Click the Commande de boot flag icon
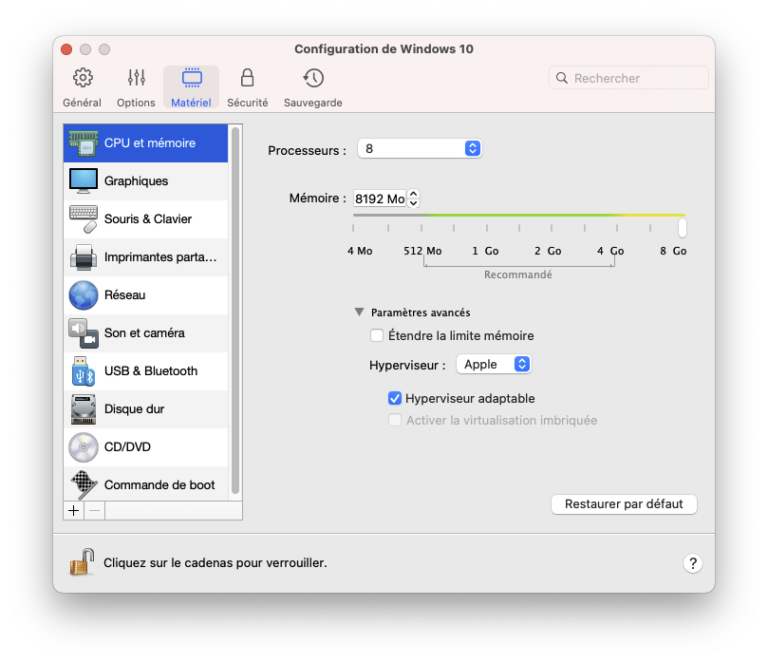The width and height of the screenshot is (768, 663). [x=84, y=485]
